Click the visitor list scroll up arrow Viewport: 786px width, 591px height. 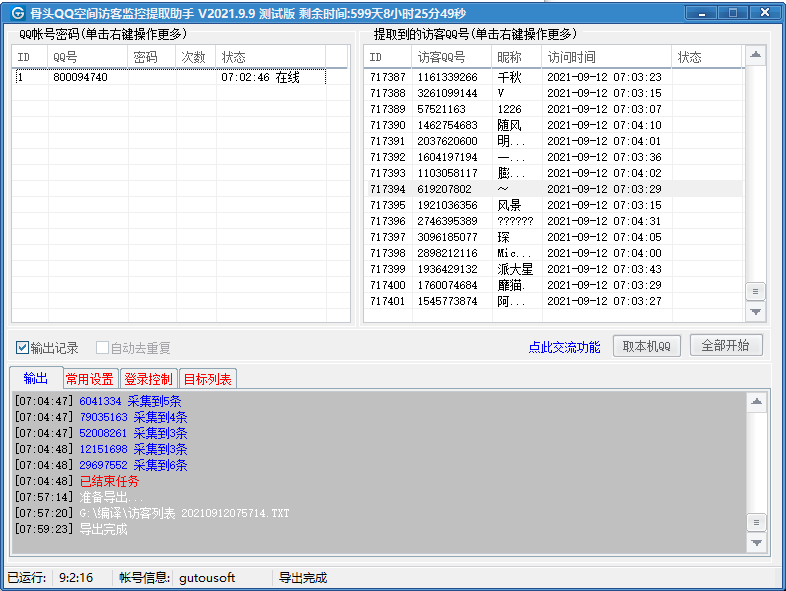[x=756, y=55]
